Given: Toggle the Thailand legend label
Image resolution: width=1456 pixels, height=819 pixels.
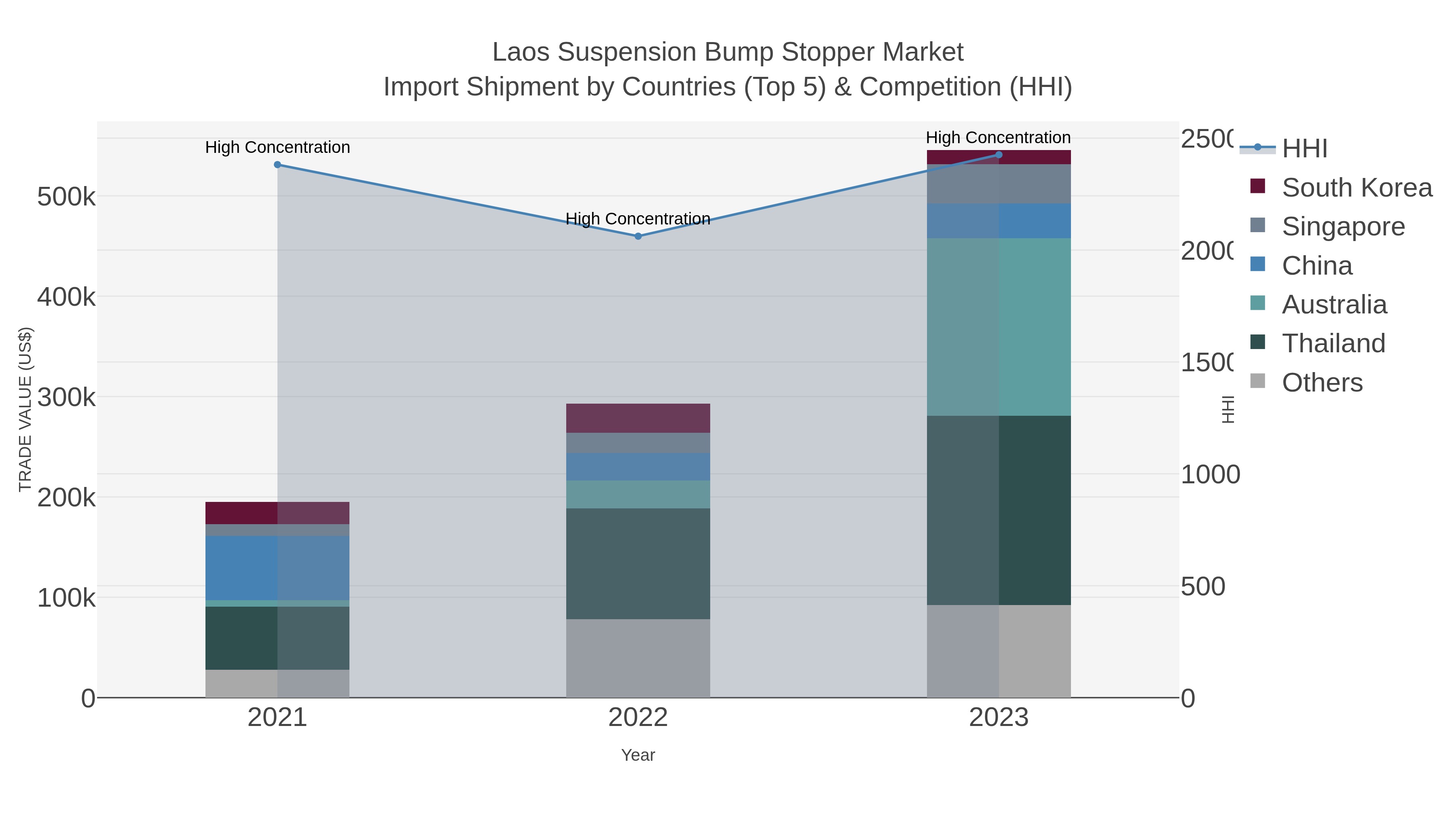Looking at the screenshot, I should (x=1334, y=343).
